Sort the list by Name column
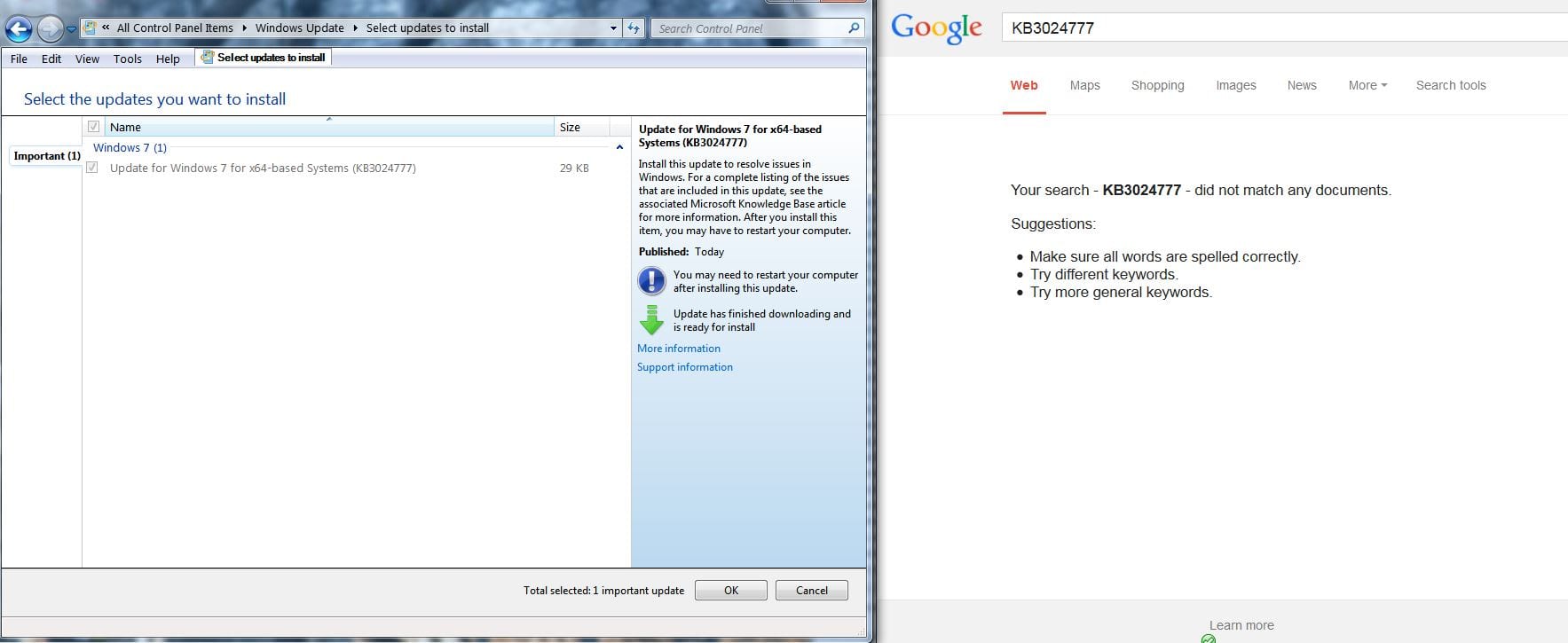 (329, 127)
